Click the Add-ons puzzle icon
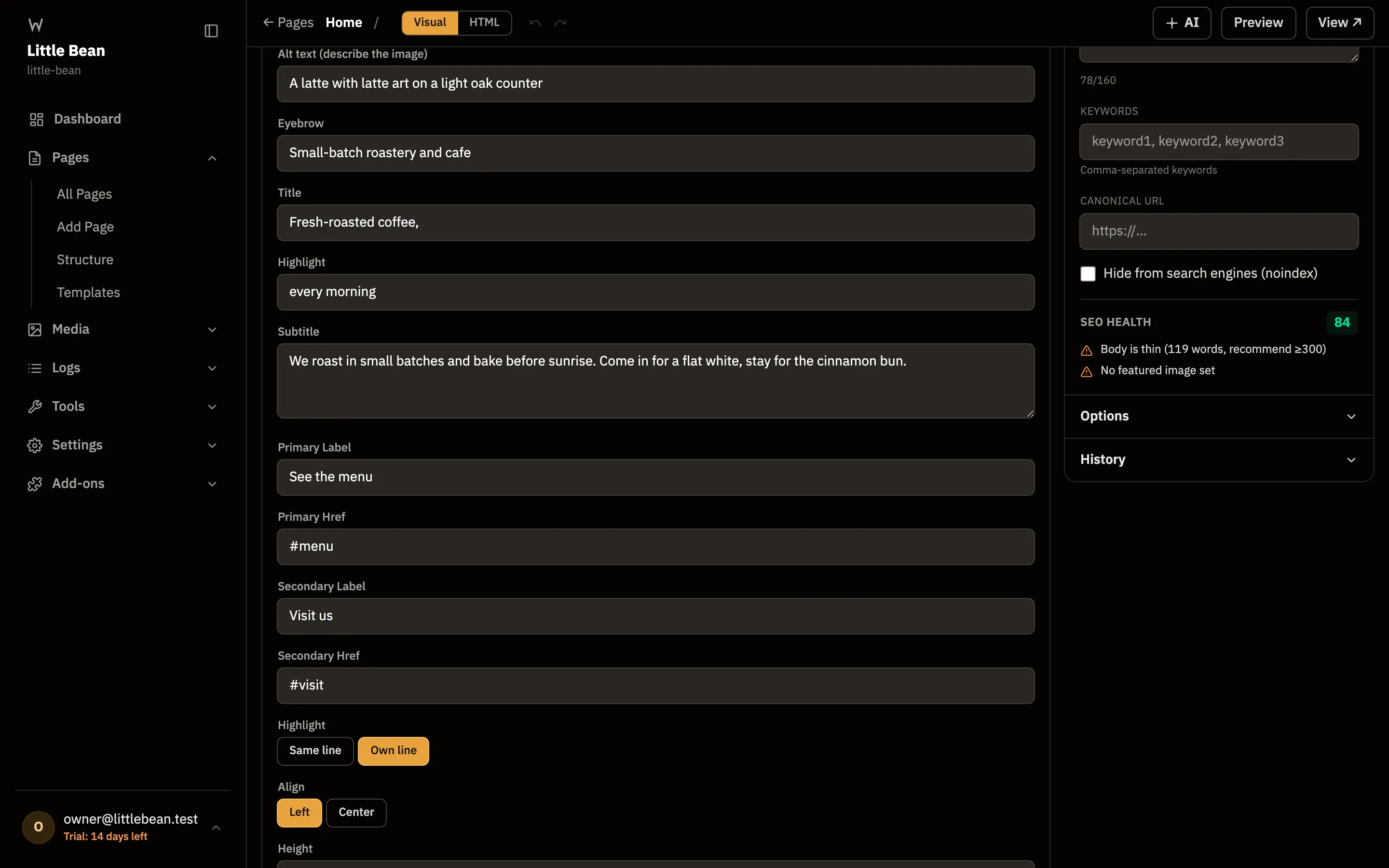 point(34,484)
